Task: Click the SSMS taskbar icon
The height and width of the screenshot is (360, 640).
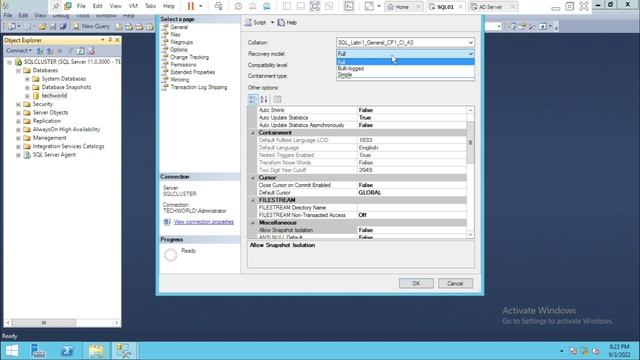Action: point(124,351)
